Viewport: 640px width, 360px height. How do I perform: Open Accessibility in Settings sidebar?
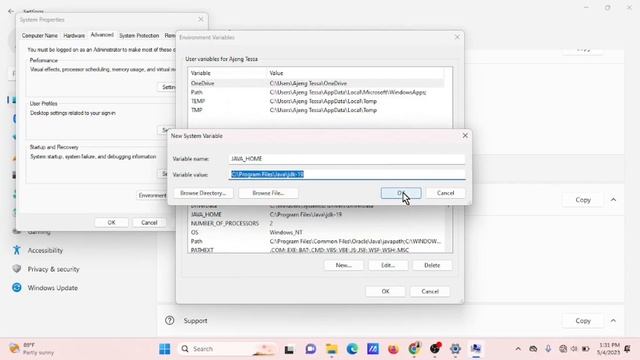[x=45, y=250]
